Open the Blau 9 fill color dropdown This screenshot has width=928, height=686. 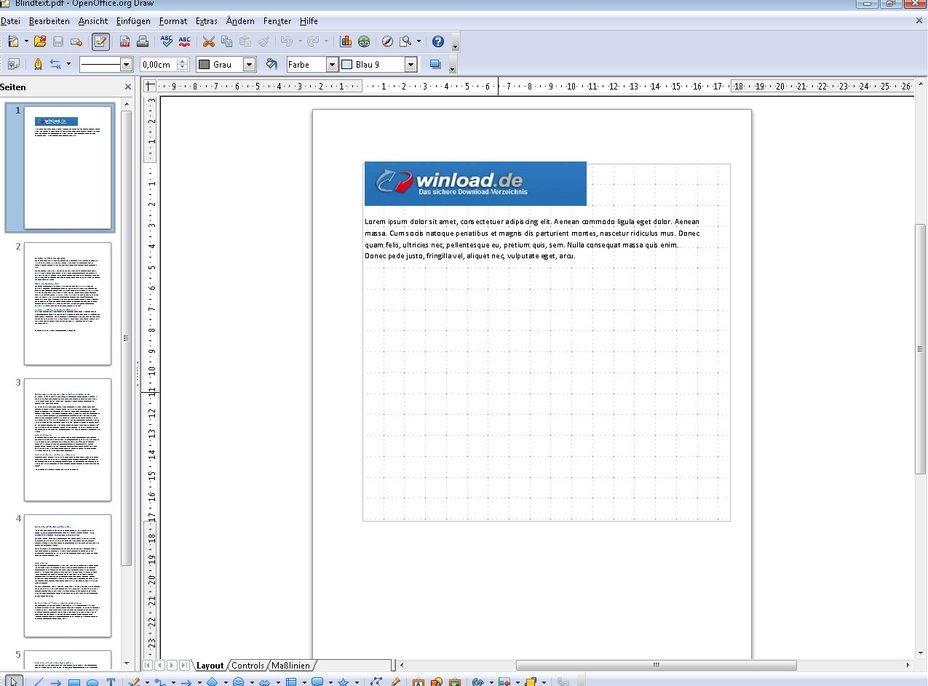[411, 65]
